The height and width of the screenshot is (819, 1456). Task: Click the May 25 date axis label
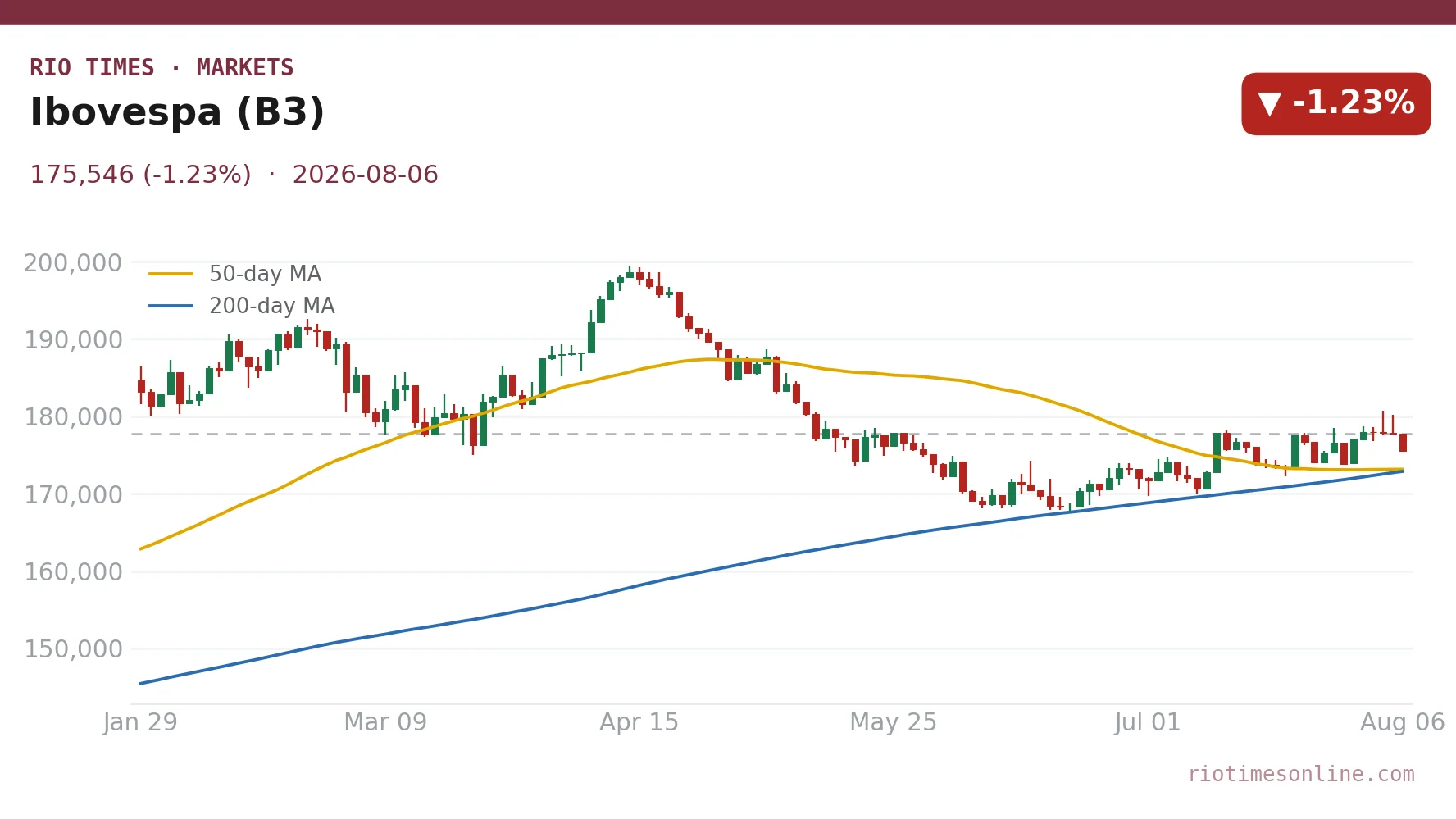[x=893, y=722]
